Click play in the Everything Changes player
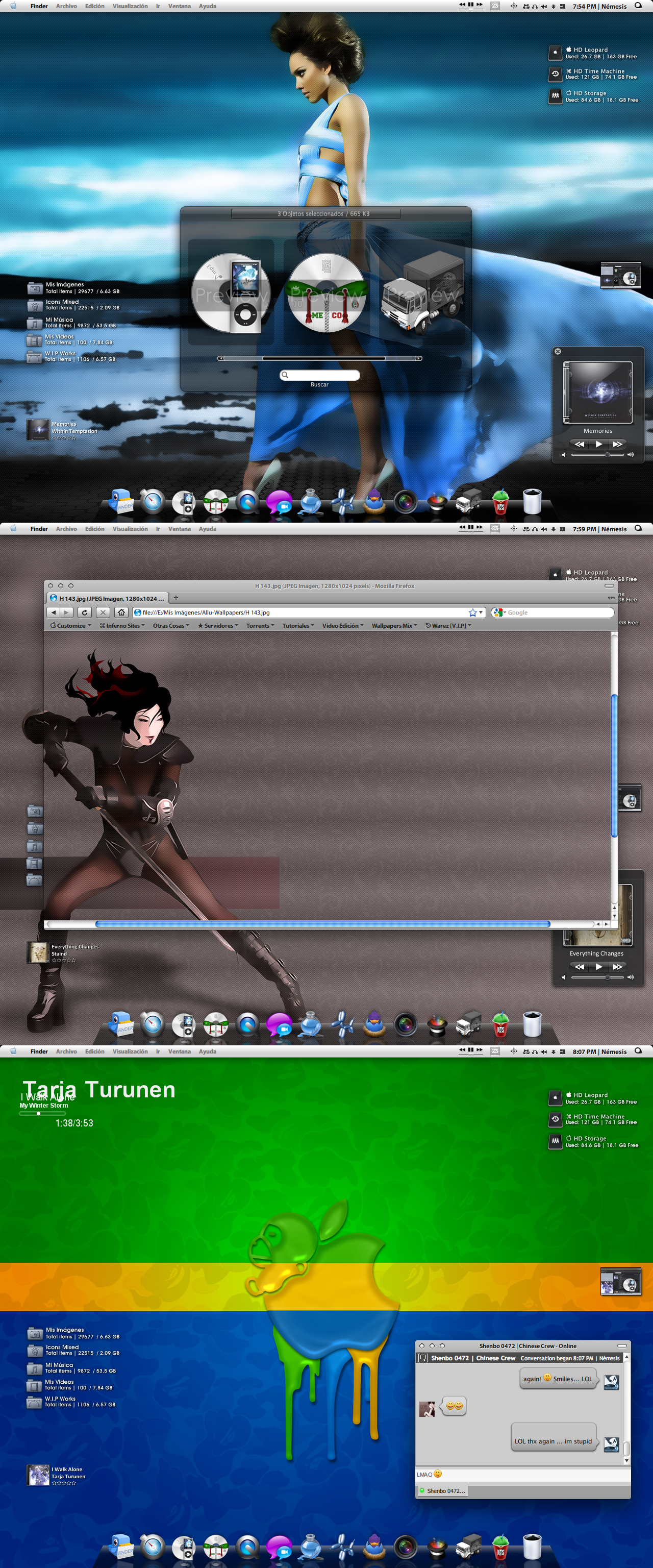 coord(598,967)
